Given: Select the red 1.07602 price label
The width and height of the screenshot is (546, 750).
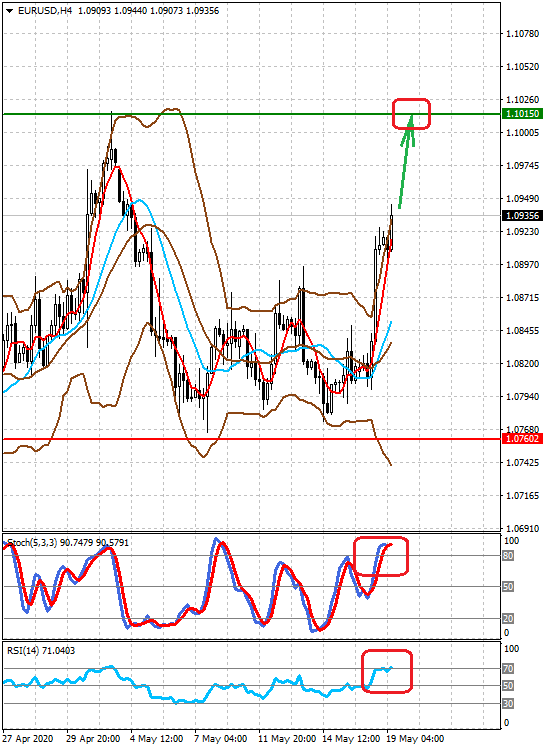Looking at the screenshot, I should 523,439.
